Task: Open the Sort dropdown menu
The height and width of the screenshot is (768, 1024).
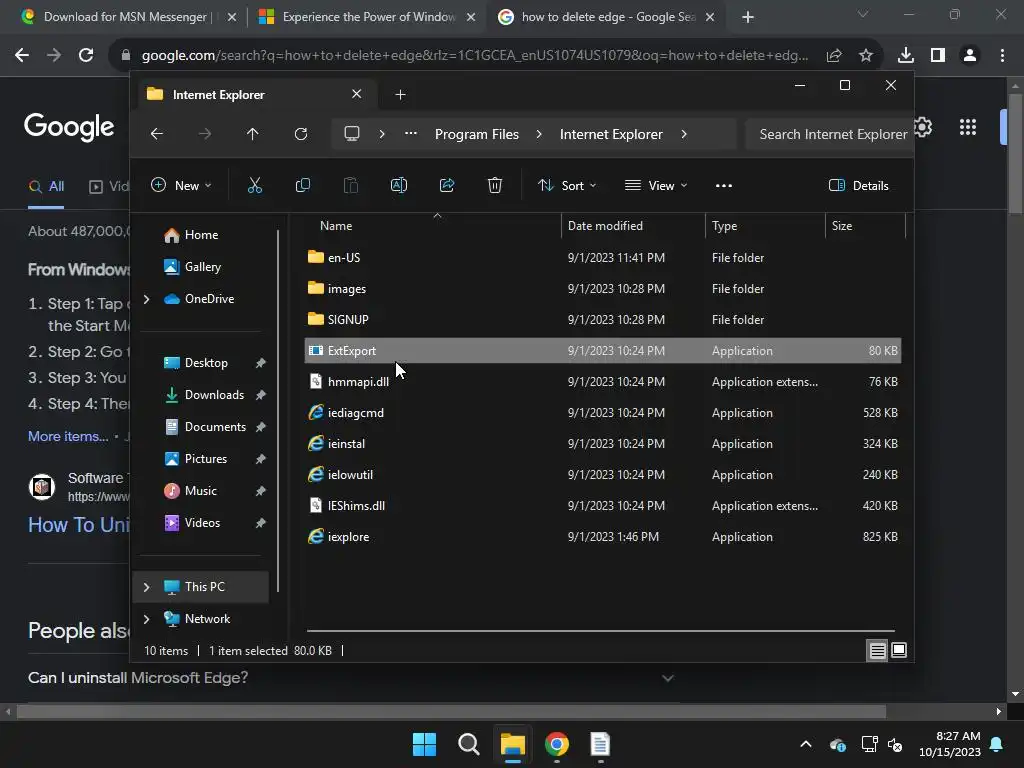Action: point(567,185)
